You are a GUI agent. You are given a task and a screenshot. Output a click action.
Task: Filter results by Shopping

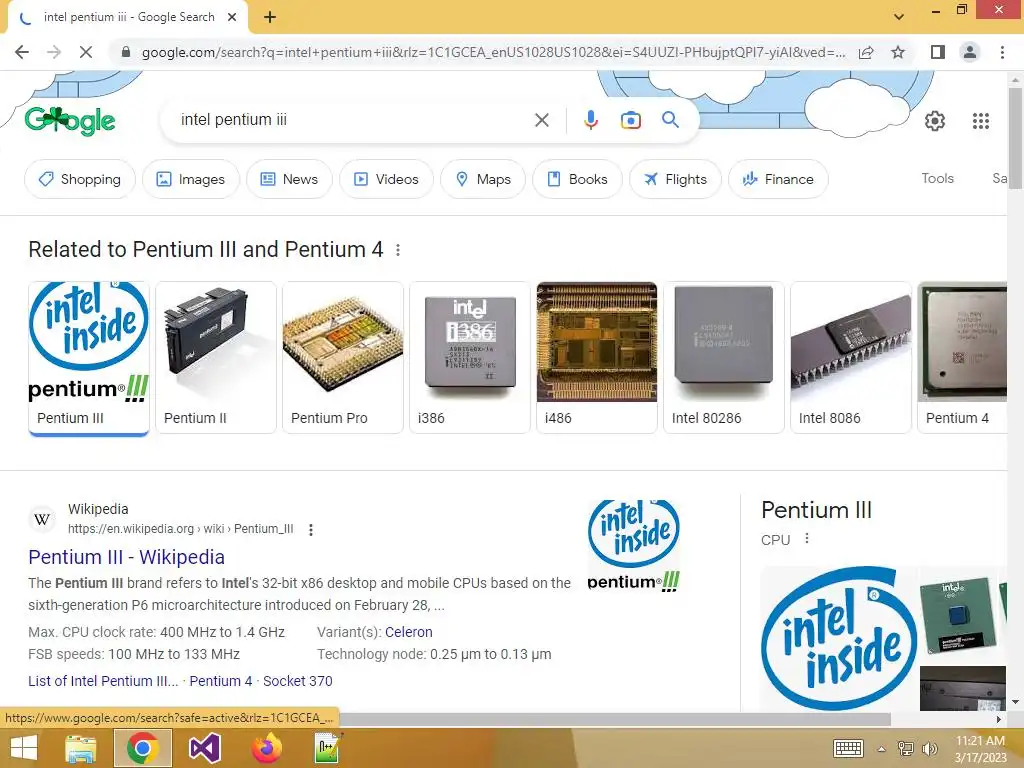point(80,179)
